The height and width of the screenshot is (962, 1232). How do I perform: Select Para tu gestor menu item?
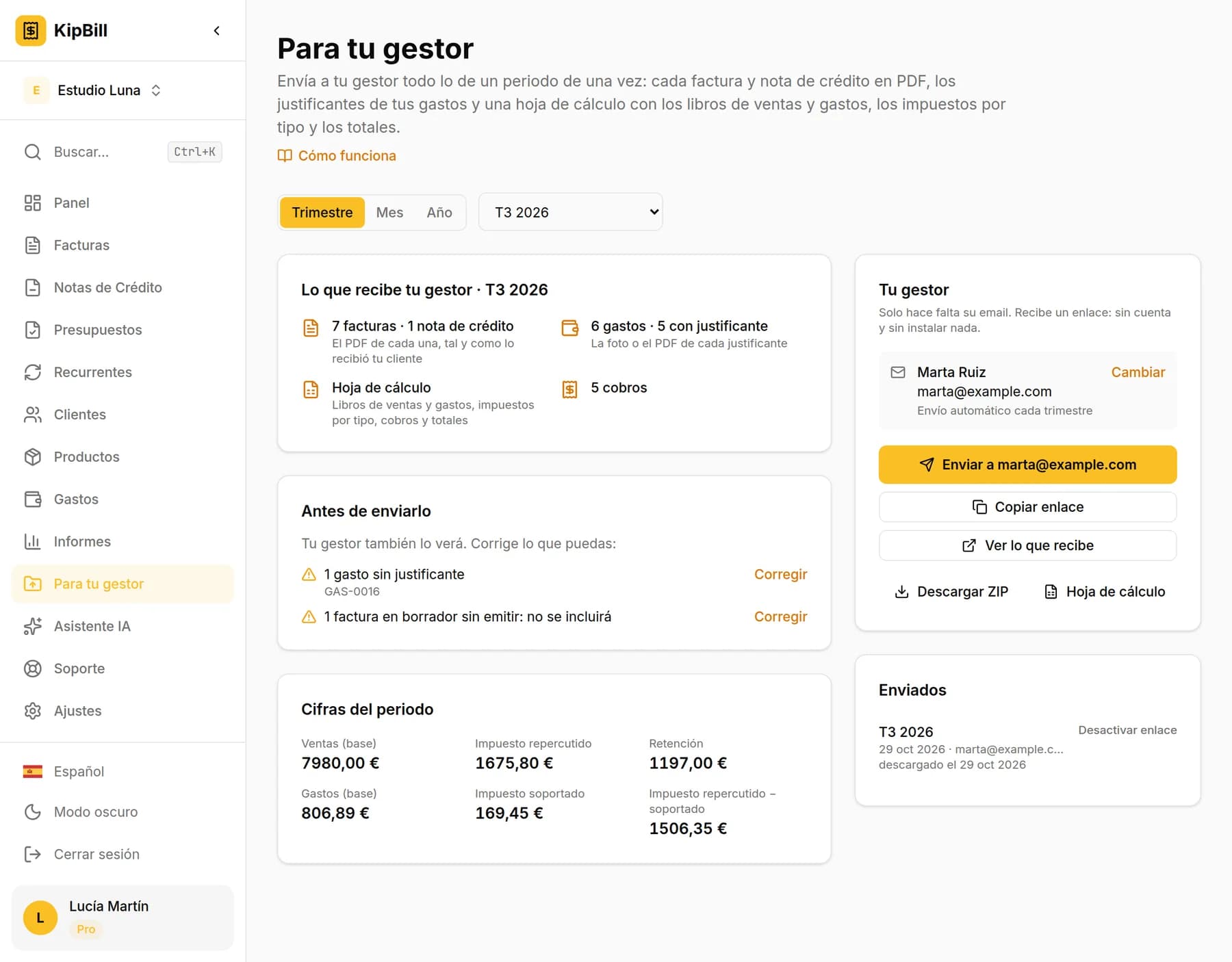click(123, 584)
